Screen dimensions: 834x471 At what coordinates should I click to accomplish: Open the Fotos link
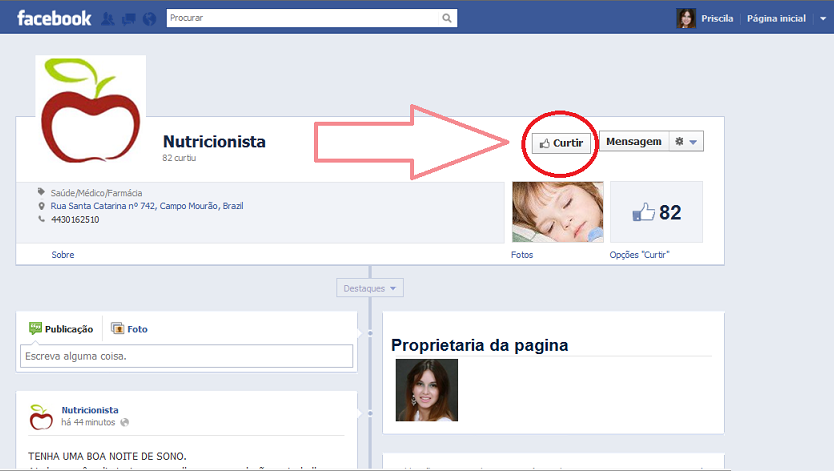point(522,255)
